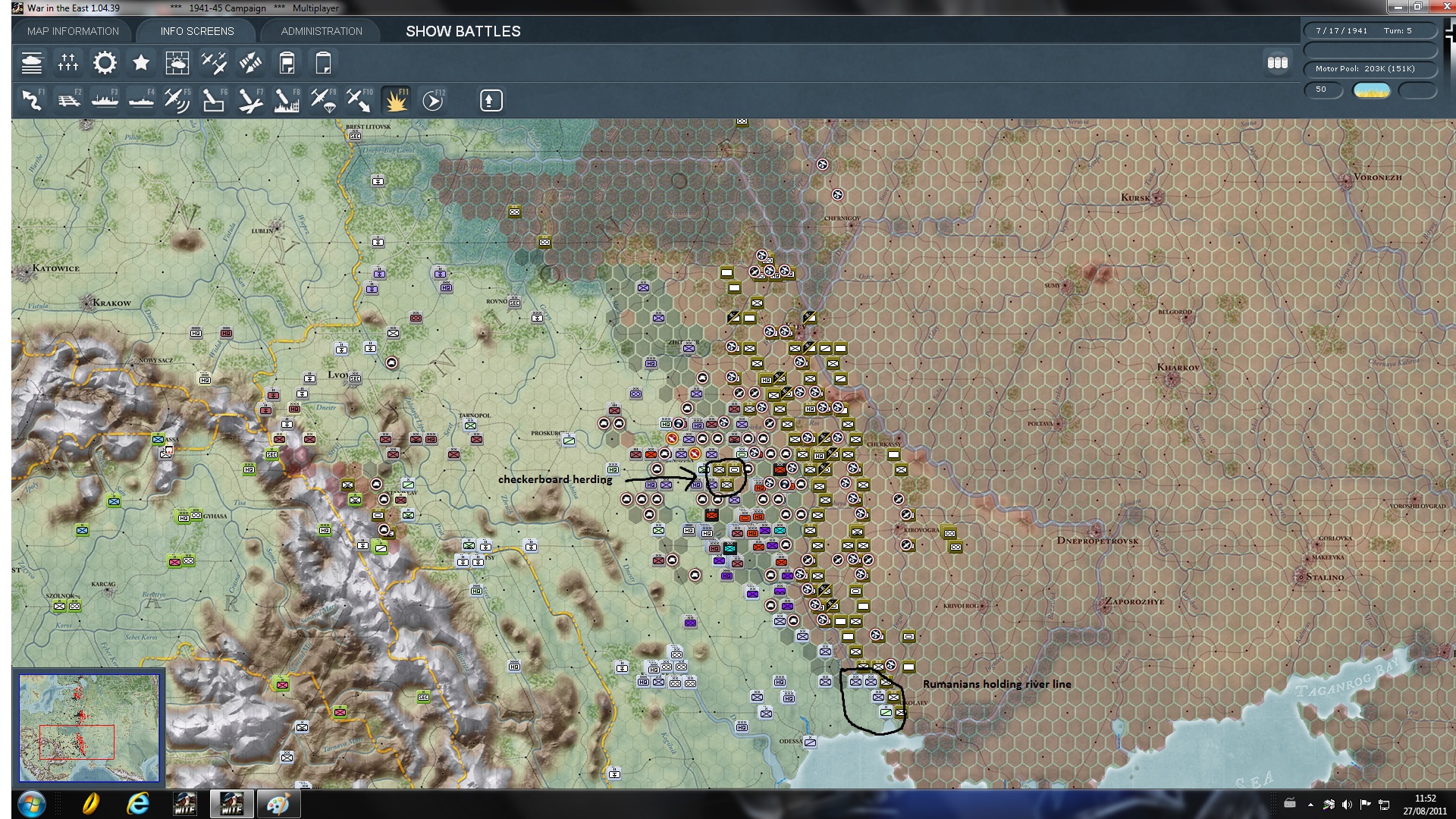1456x819 pixels.
Task: Click the Krakow city label
Action: [111, 303]
